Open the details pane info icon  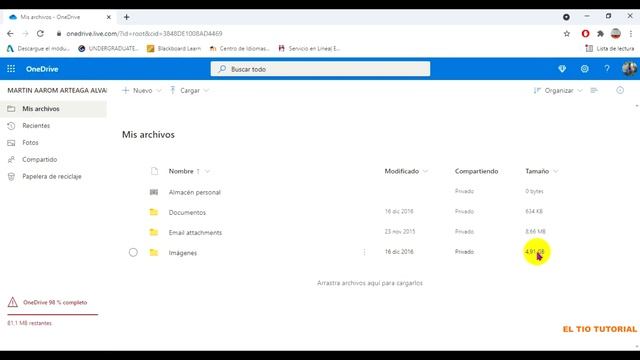click(620, 90)
